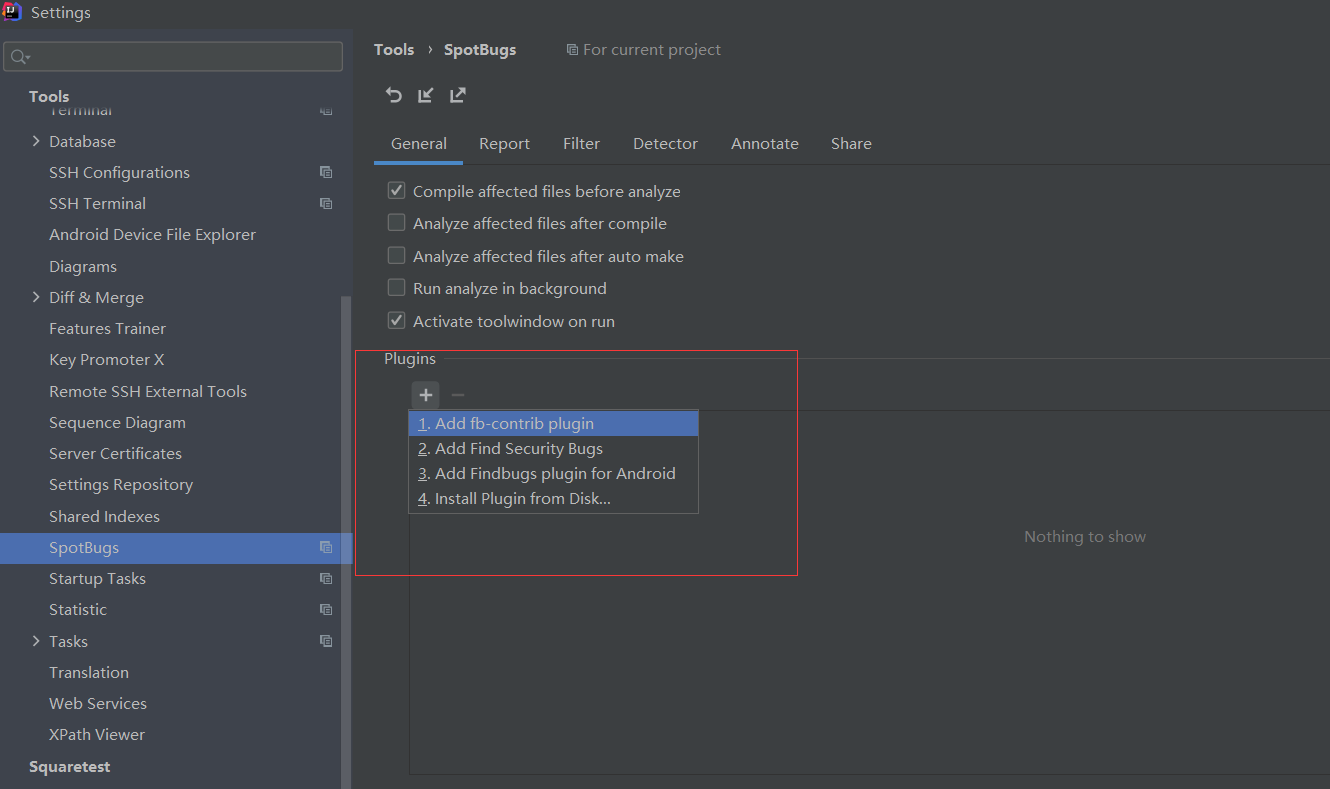Image resolution: width=1330 pixels, height=789 pixels.
Task: Enable Analyze affected files after compile
Action: 397,223
